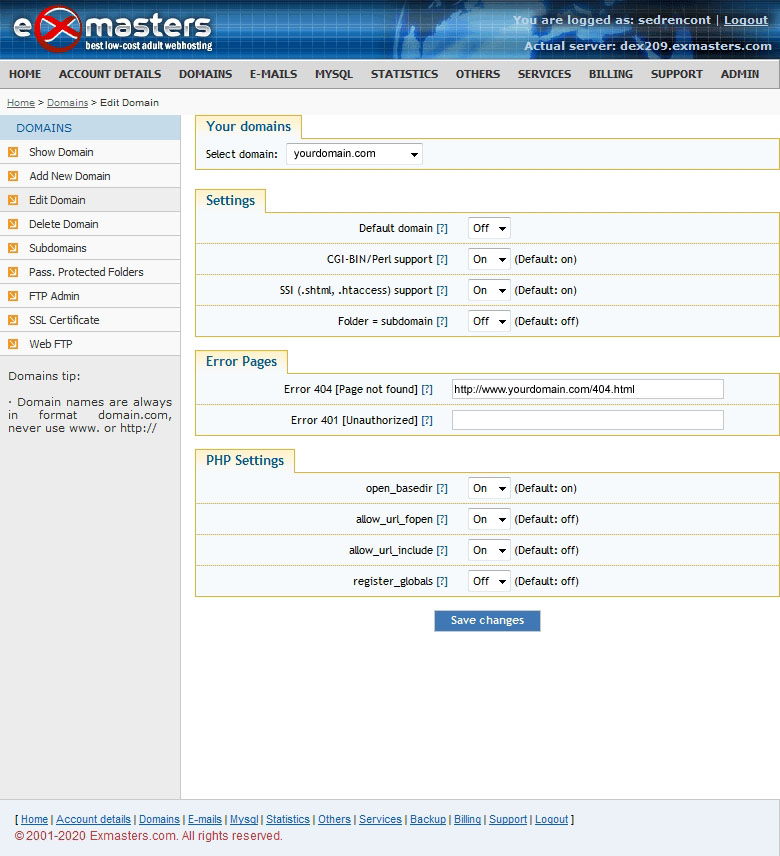Toggle the CGI-BIN/Perl support On/Off selector
The width and height of the screenshot is (780, 856).
point(489,259)
